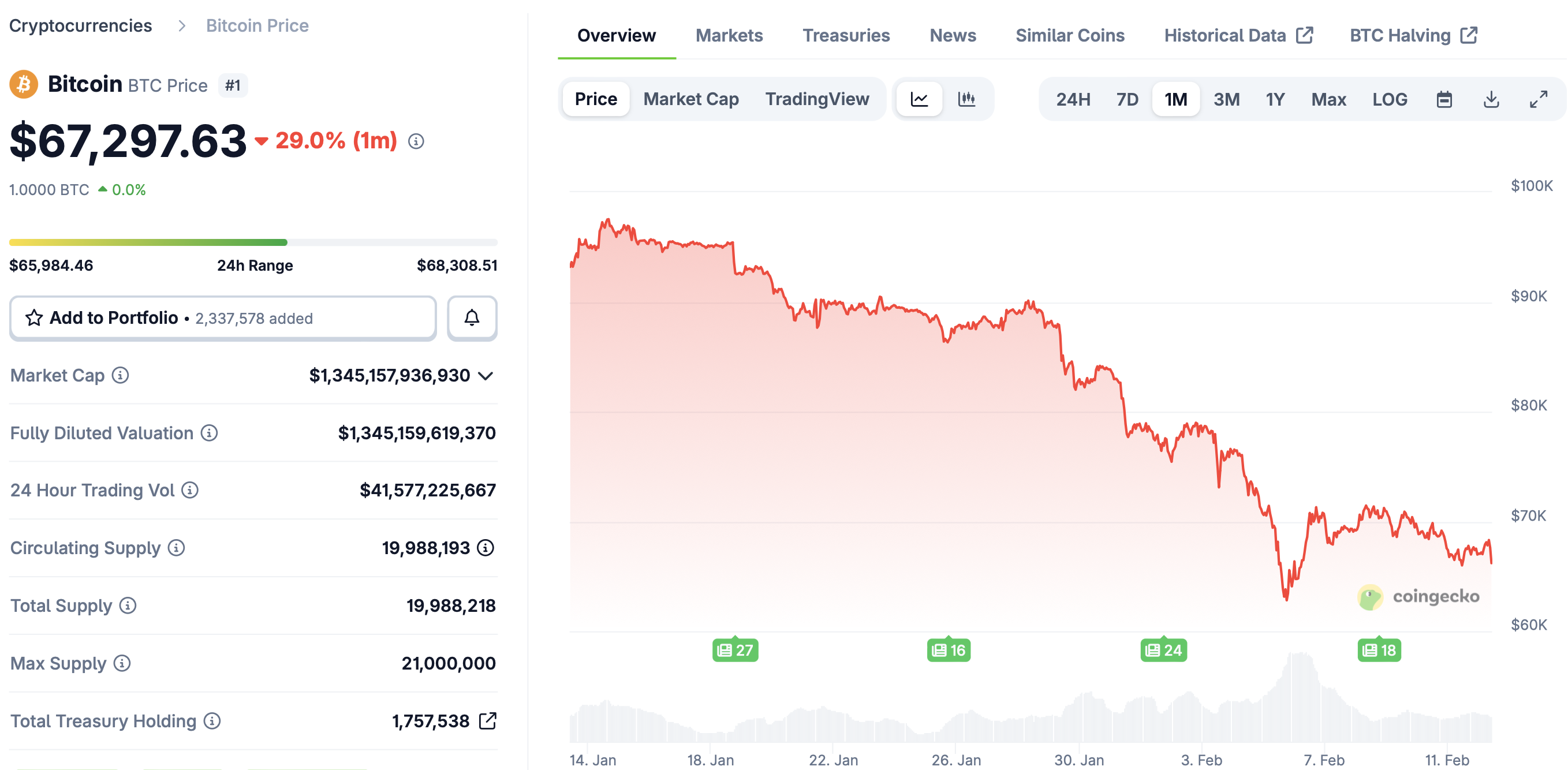This screenshot has width=1568, height=770.
Task: Click the green news marker labeled 27
Action: click(x=736, y=649)
